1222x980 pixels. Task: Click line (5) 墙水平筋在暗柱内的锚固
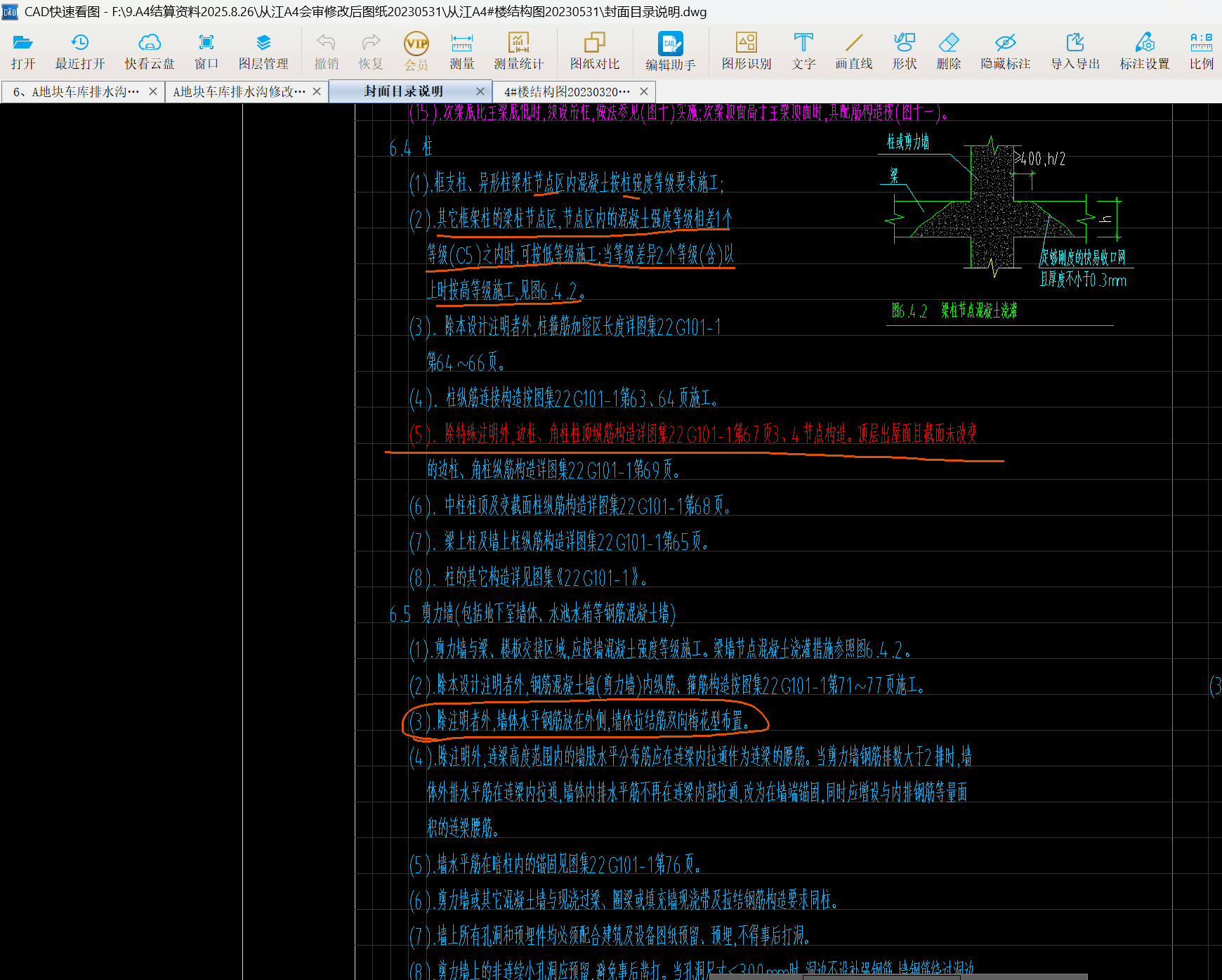tap(555, 864)
